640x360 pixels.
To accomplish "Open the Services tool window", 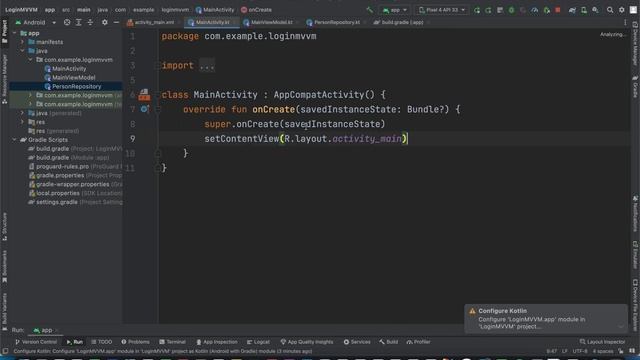I will 357,342.
